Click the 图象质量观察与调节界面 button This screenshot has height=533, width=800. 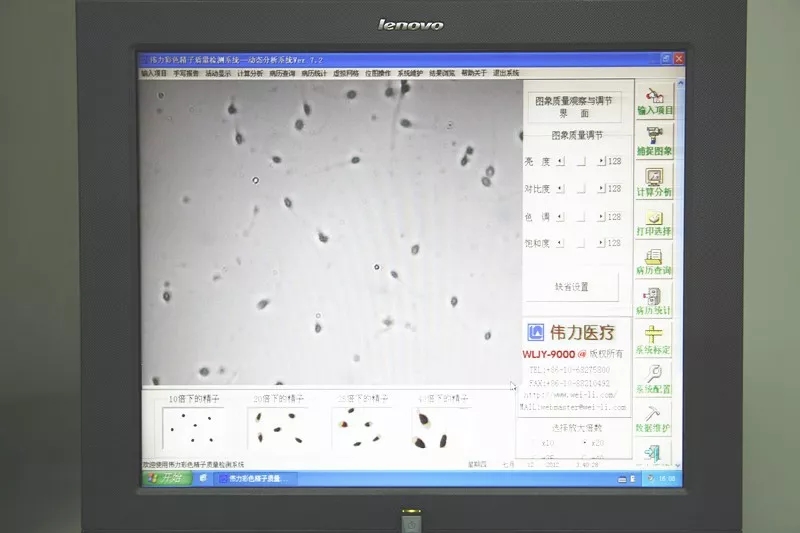(574, 107)
